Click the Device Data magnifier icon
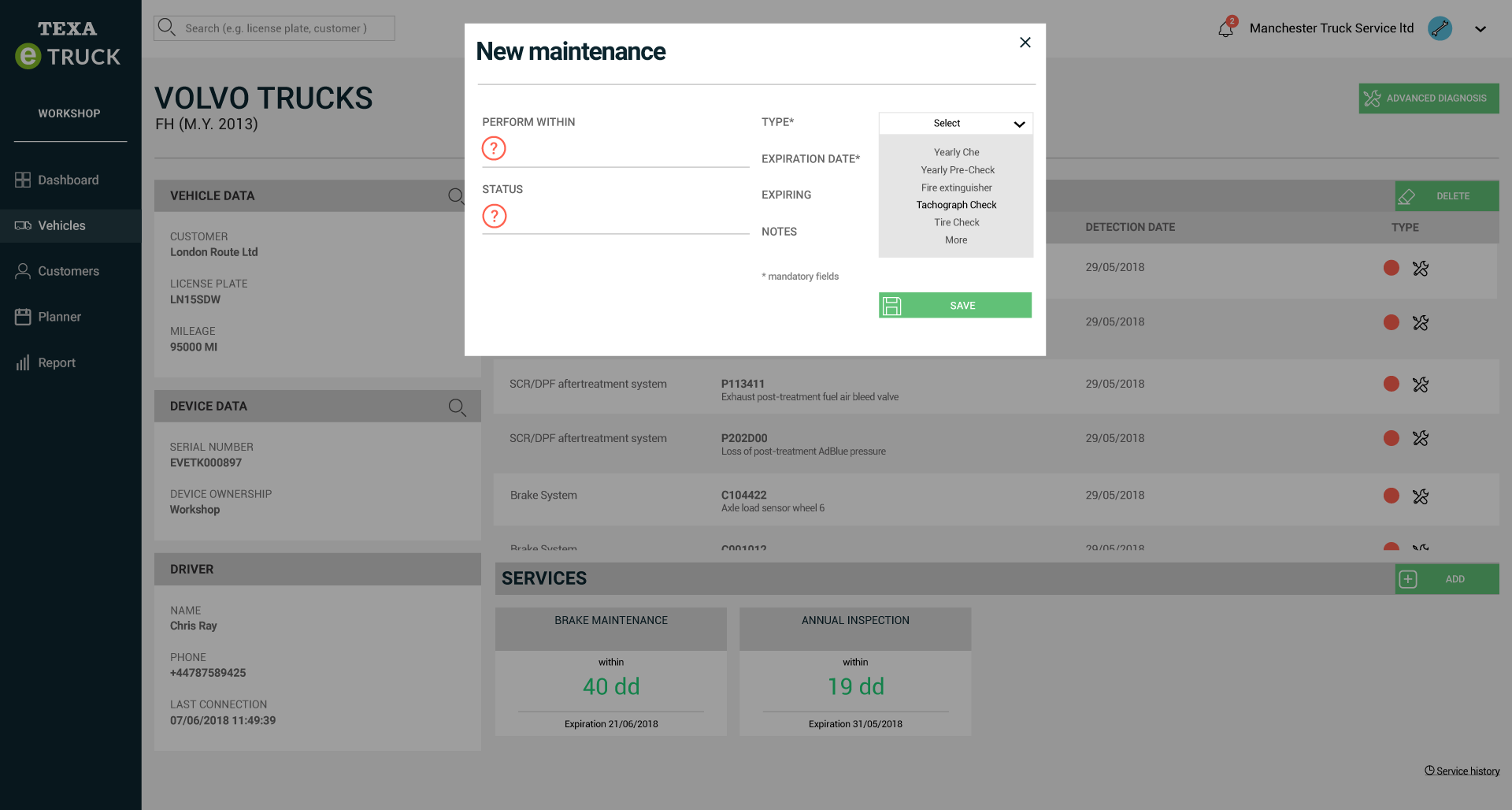The height and width of the screenshot is (810, 1512). coord(457,407)
